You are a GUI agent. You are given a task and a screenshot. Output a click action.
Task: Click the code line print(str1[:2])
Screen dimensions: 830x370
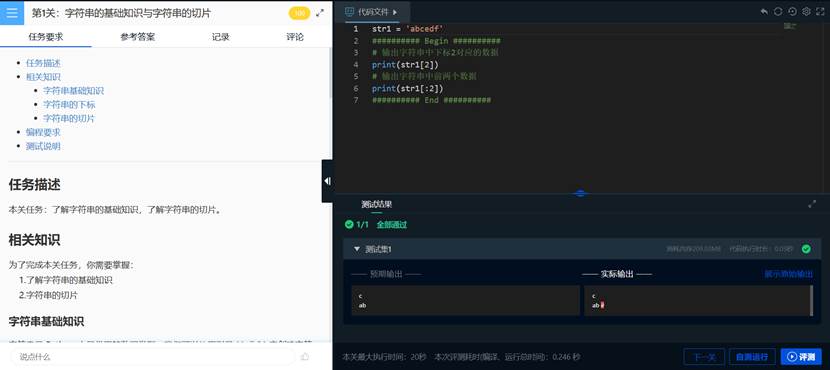(x=408, y=88)
